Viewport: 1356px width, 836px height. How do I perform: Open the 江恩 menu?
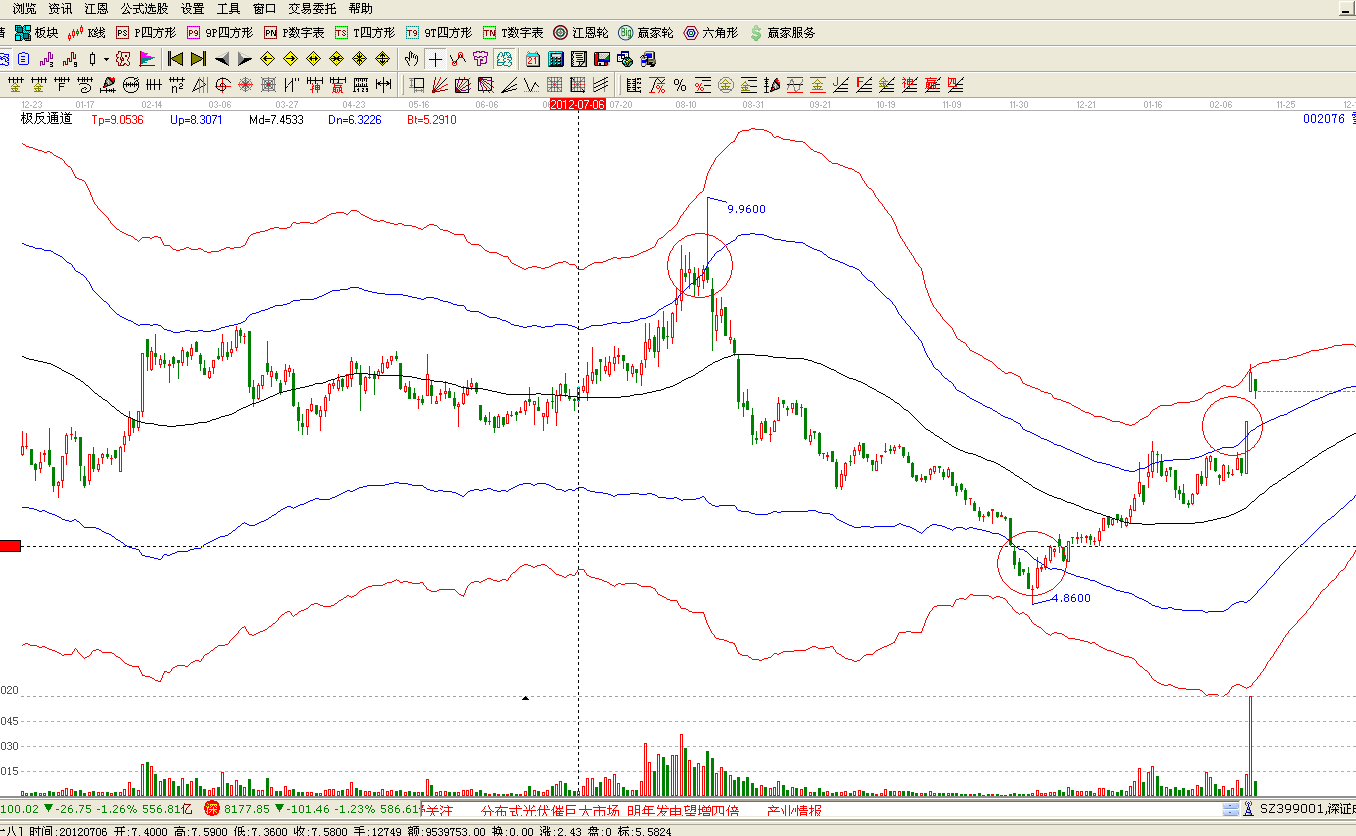point(96,8)
